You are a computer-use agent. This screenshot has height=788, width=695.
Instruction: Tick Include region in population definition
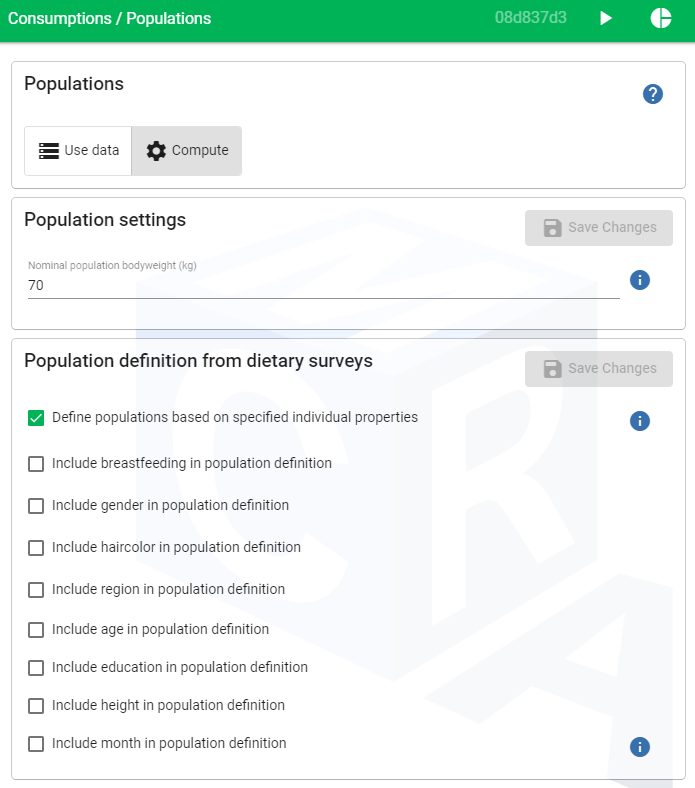pyautogui.click(x=36, y=590)
